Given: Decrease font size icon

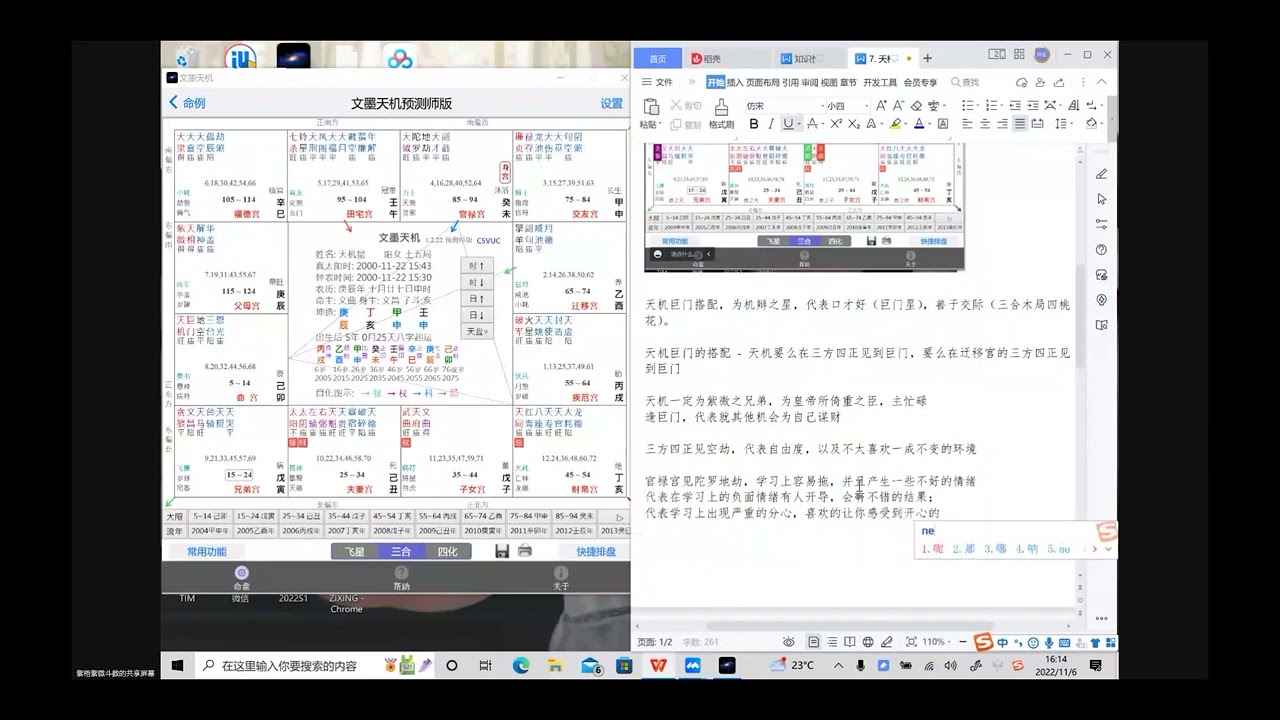Looking at the screenshot, I should pos(898,106).
